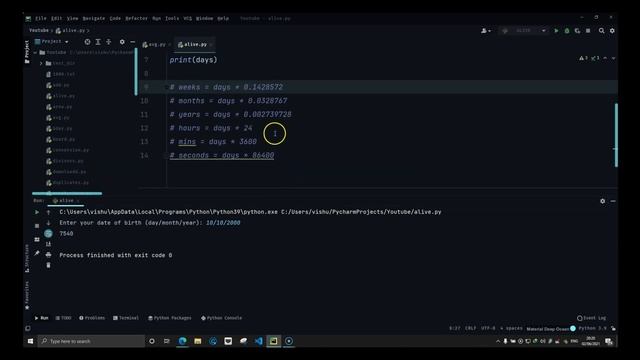Screen dimensions: 640x360
Task: Click down arrow in Run panel
Action: 48,223
